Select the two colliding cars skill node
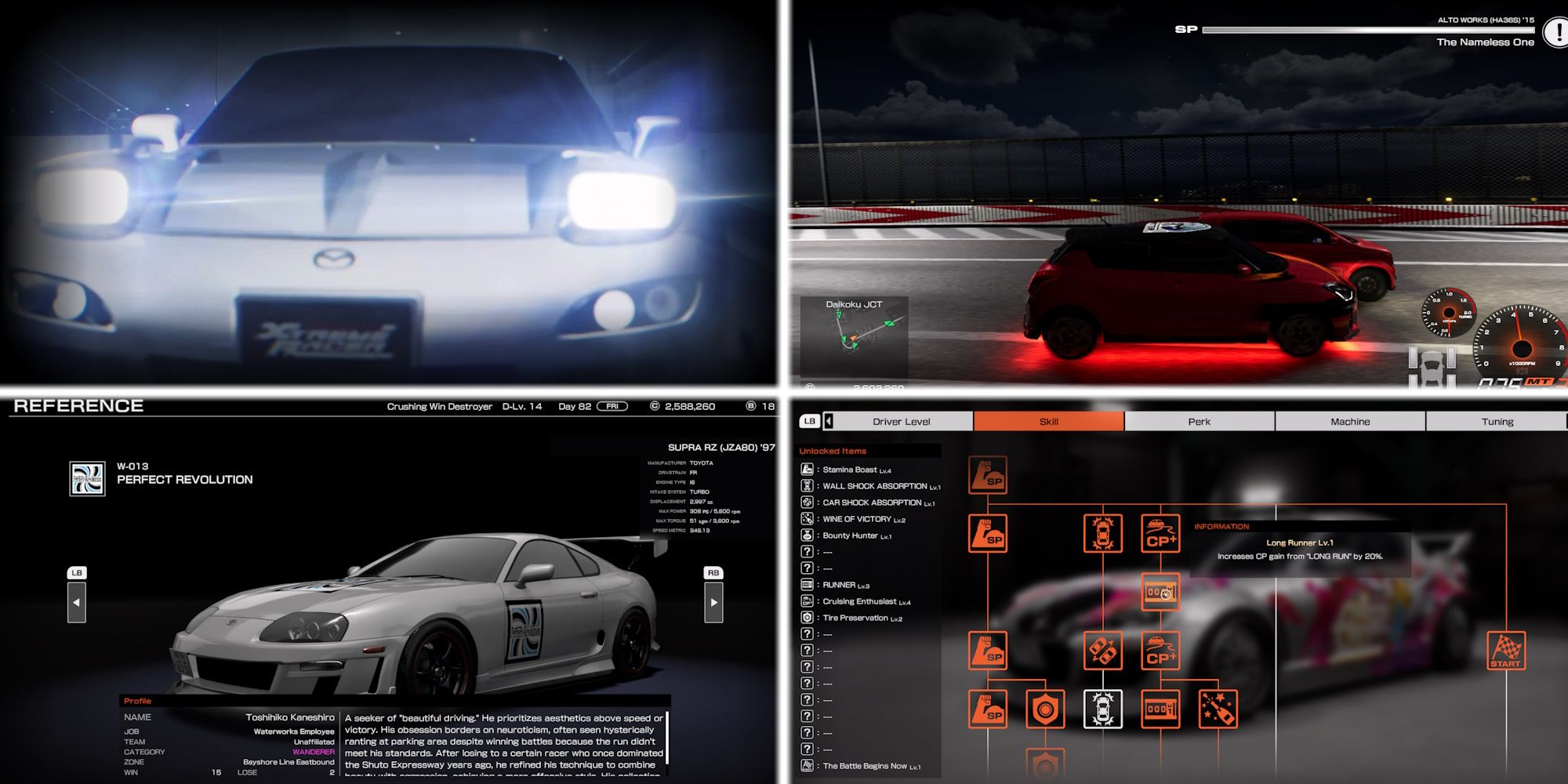 click(x=1102, y=651)
